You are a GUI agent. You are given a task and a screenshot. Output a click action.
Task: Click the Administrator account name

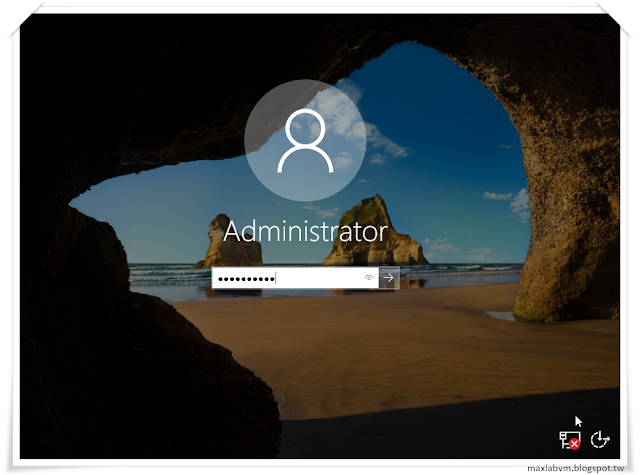pyautogui.click(x=305, y=231)
